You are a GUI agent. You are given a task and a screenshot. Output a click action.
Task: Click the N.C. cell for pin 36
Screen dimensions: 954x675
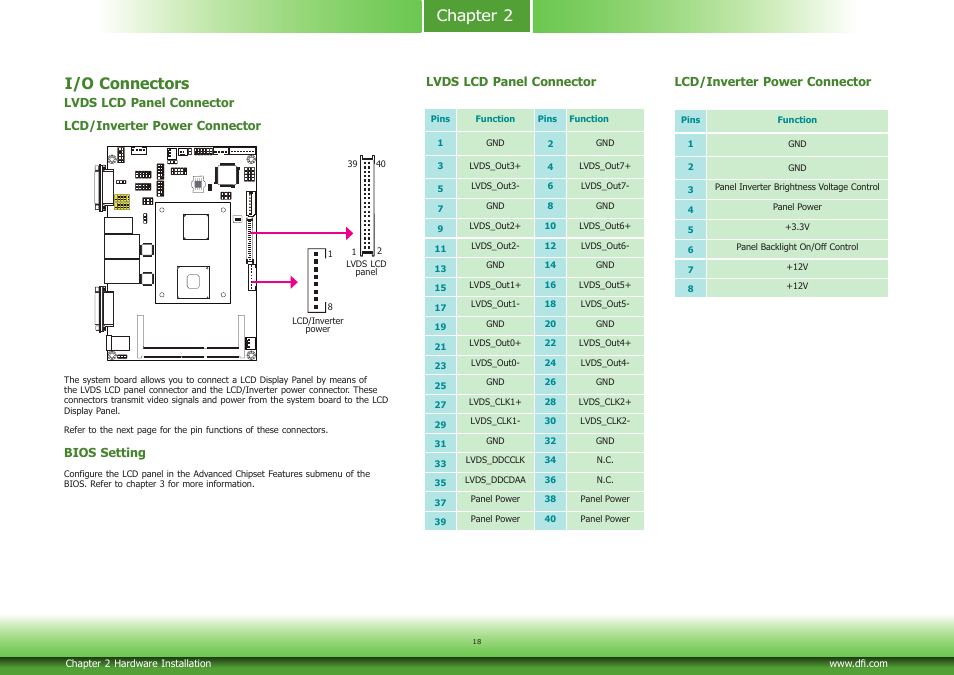tap(605, 480)
